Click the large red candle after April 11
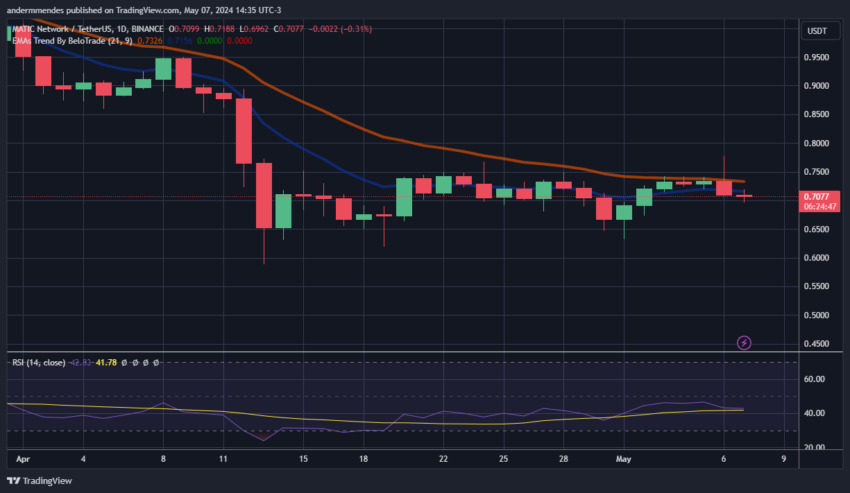The width and height of the screenshot is (850, 493). tap(244, 131)
